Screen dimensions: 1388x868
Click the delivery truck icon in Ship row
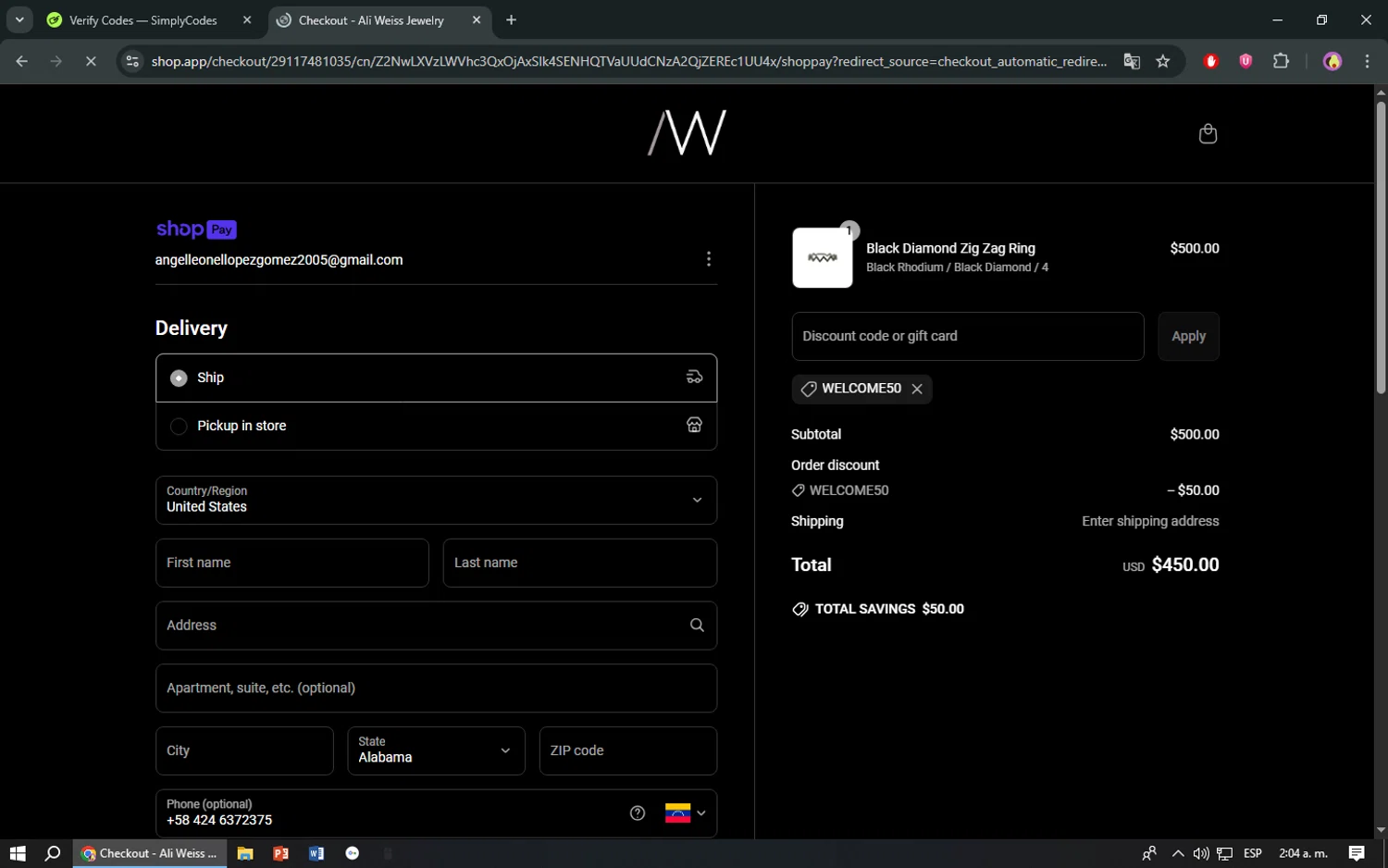point(694,378)
